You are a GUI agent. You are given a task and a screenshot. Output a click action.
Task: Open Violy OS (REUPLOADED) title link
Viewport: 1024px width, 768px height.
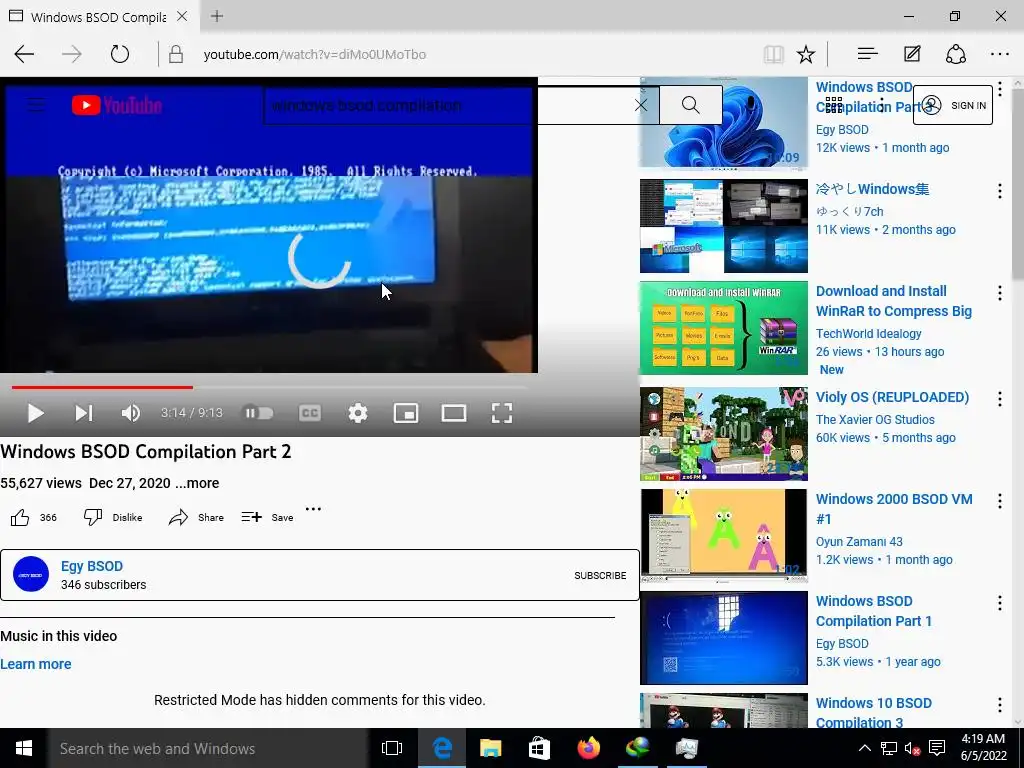pos(892,397)
